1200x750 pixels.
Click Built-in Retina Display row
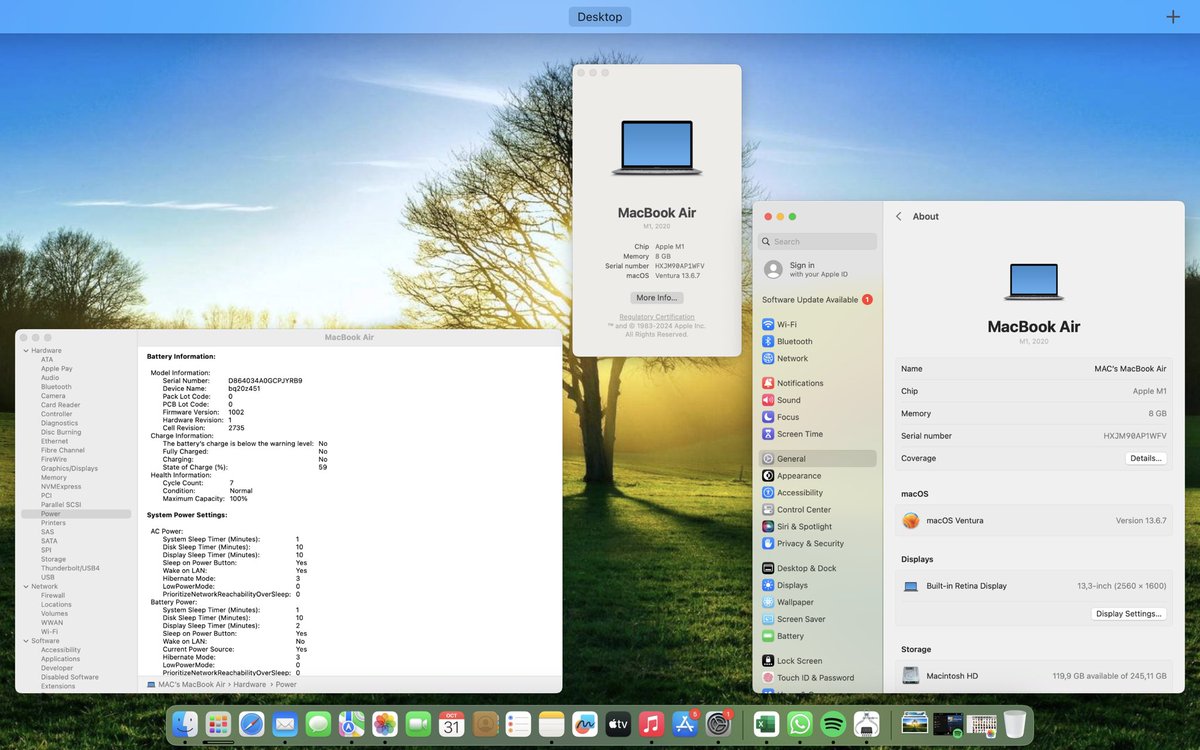tap(1034, 586)
